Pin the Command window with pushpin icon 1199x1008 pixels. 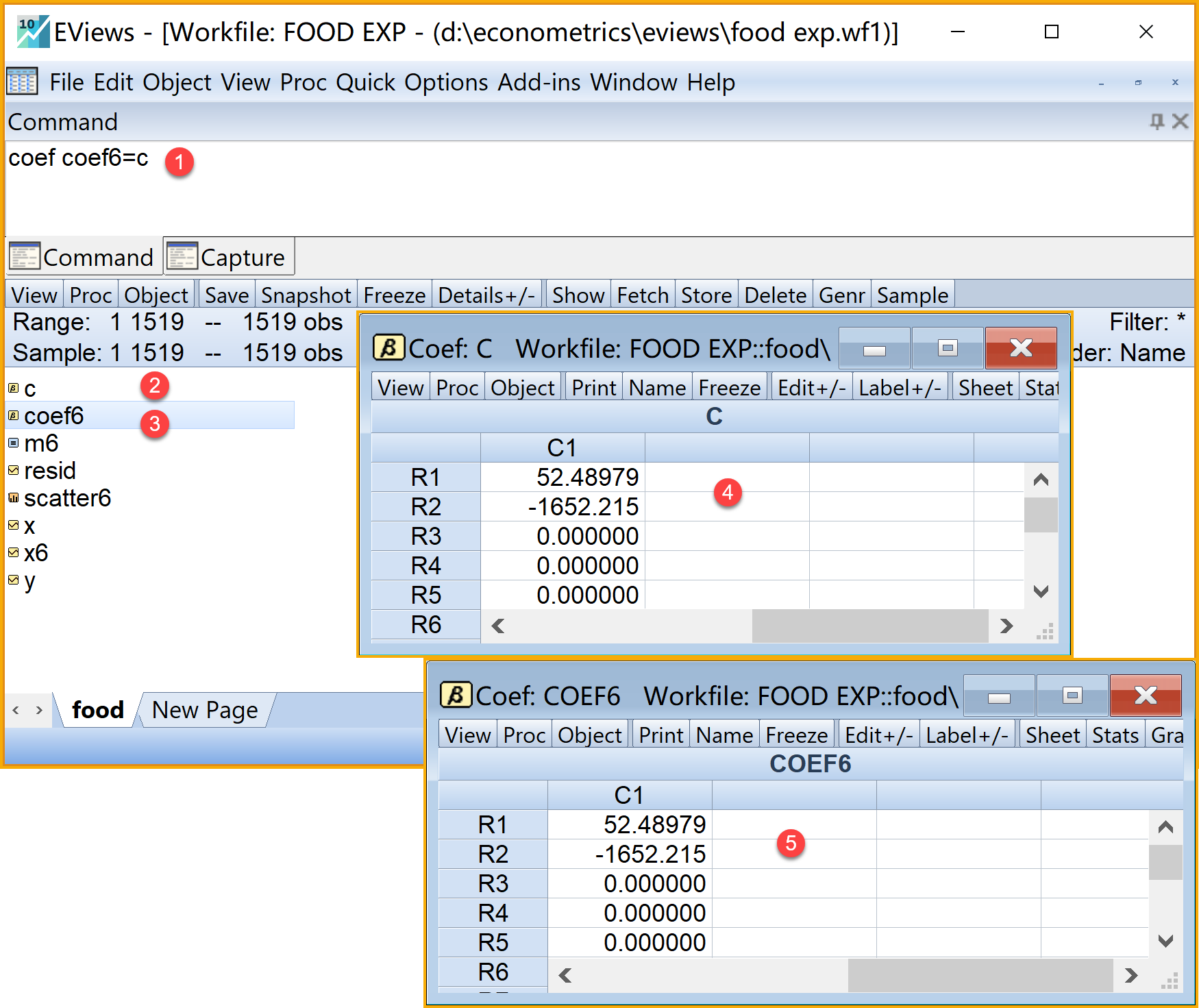point(1157,121)
